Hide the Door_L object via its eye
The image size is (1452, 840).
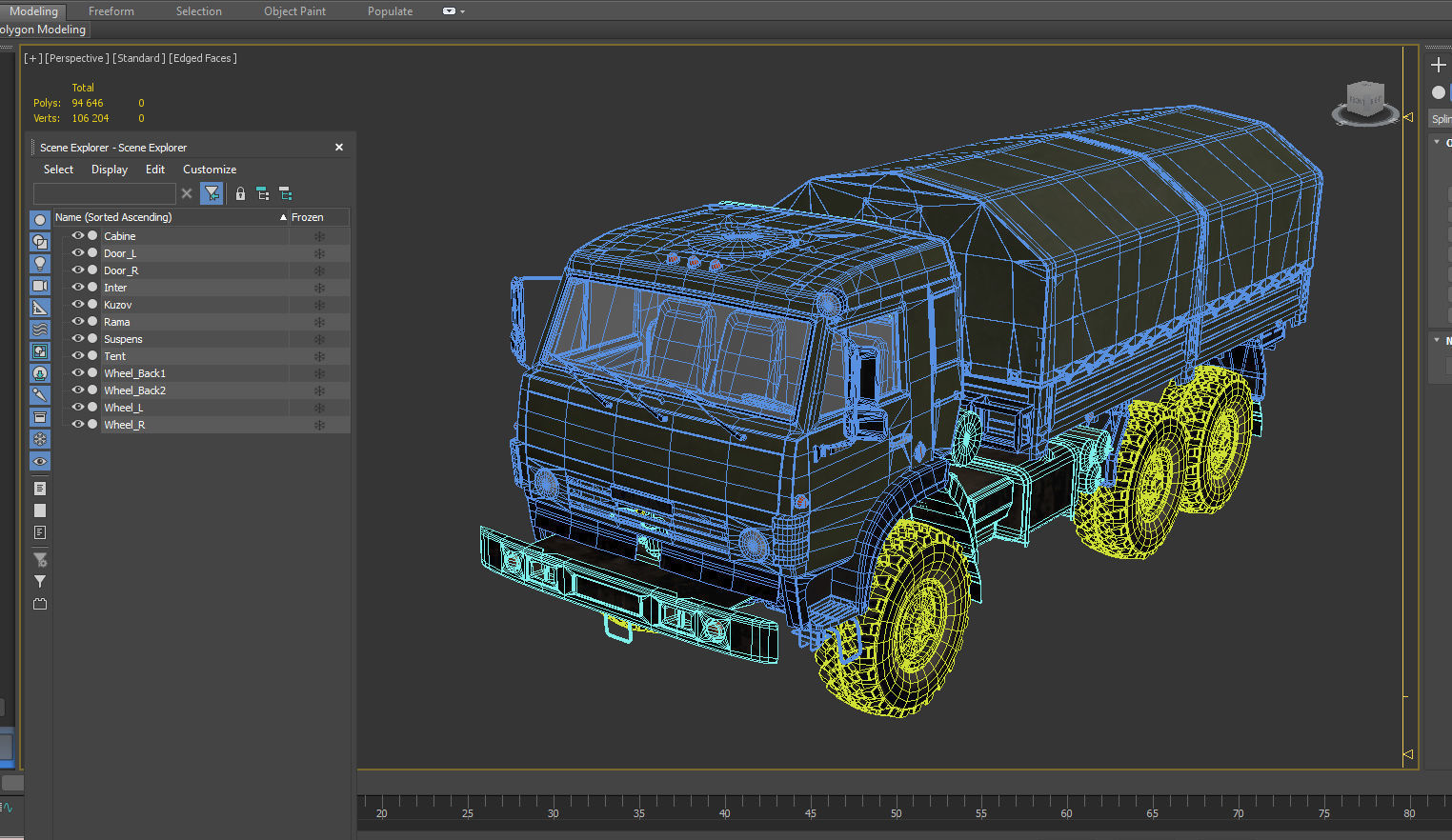tap(78, 252)
